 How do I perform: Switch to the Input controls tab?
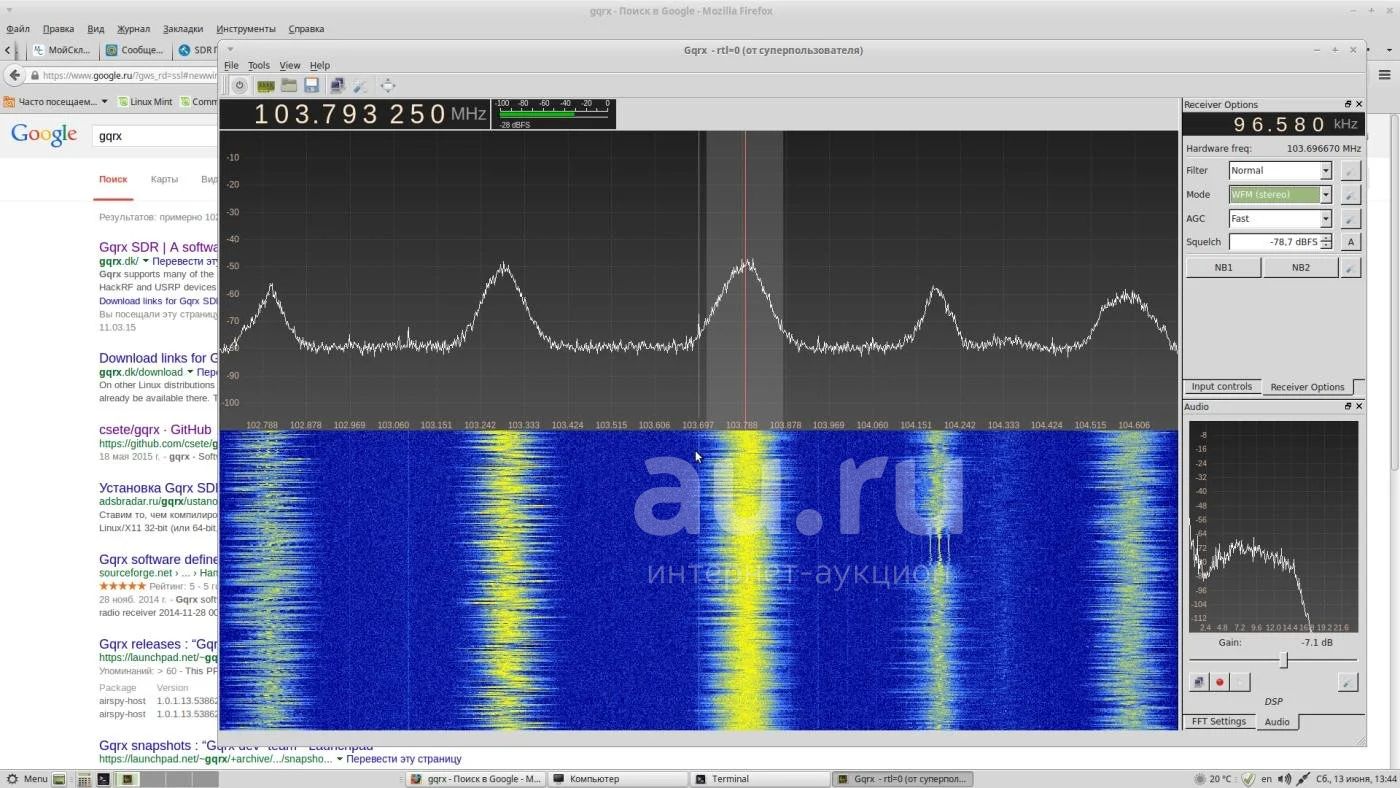1221,387
